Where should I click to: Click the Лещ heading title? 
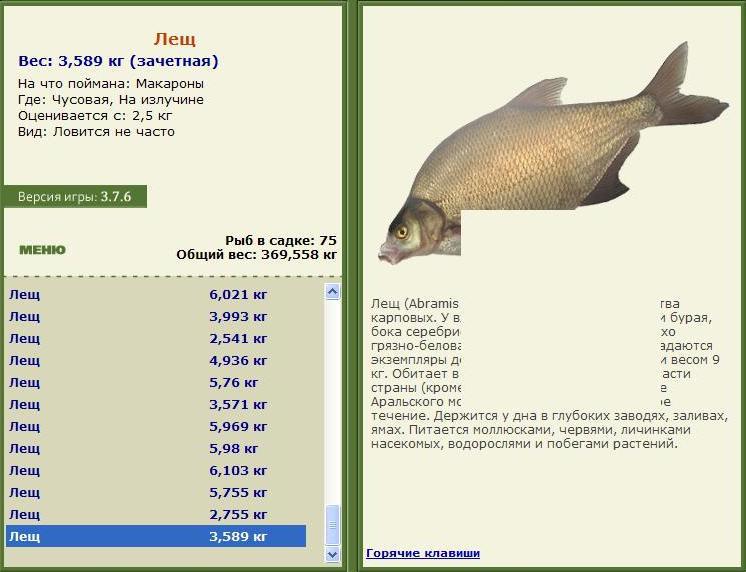pyautogui.click(x=175, y=39)
